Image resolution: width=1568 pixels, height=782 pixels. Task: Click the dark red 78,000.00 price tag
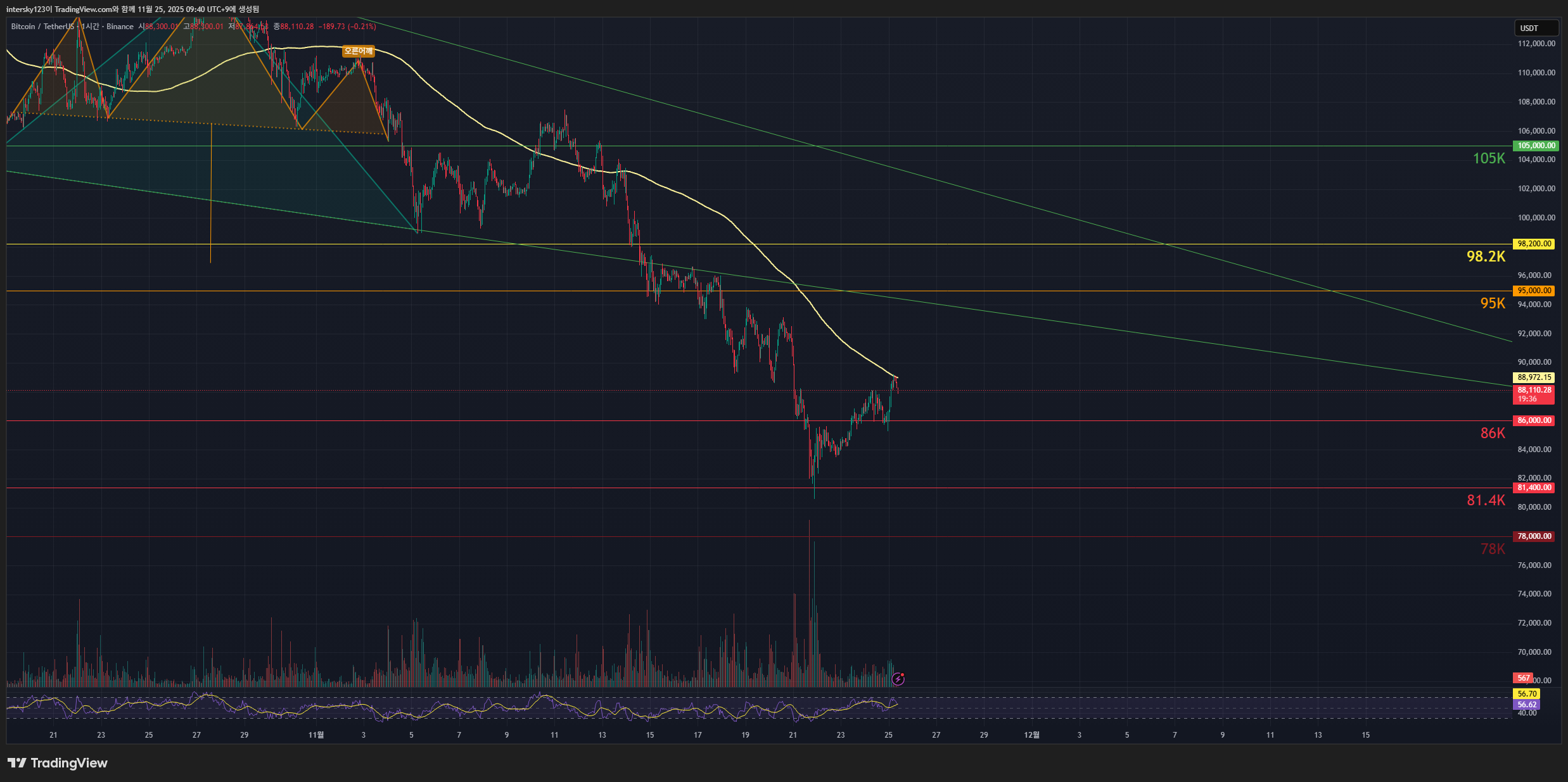[1534, 536]
